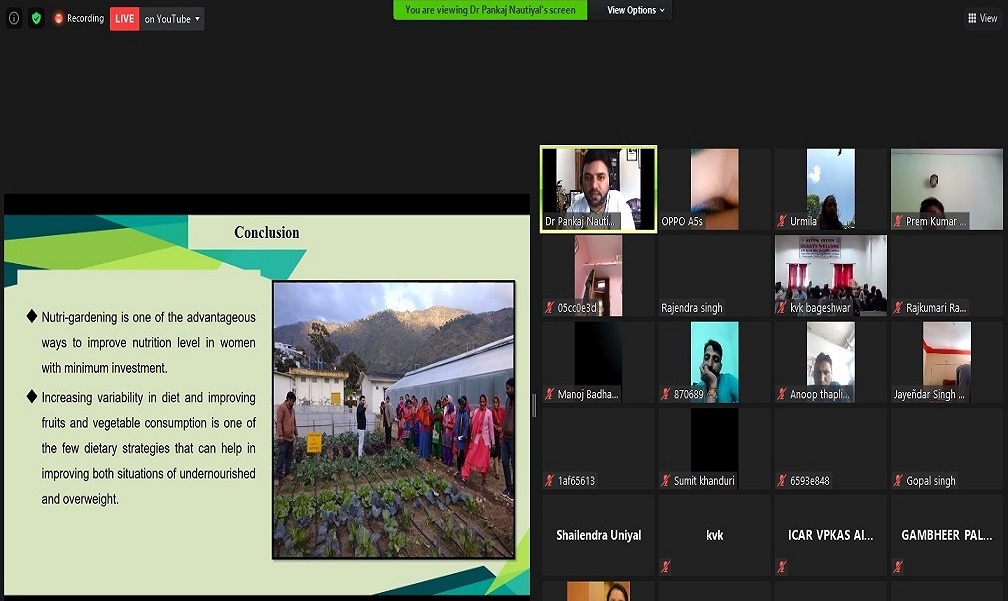The height and width of the screenshot is (601, 1008).
Task: Click muted mic icon on Urmila's tile
Action: [782, 222]
